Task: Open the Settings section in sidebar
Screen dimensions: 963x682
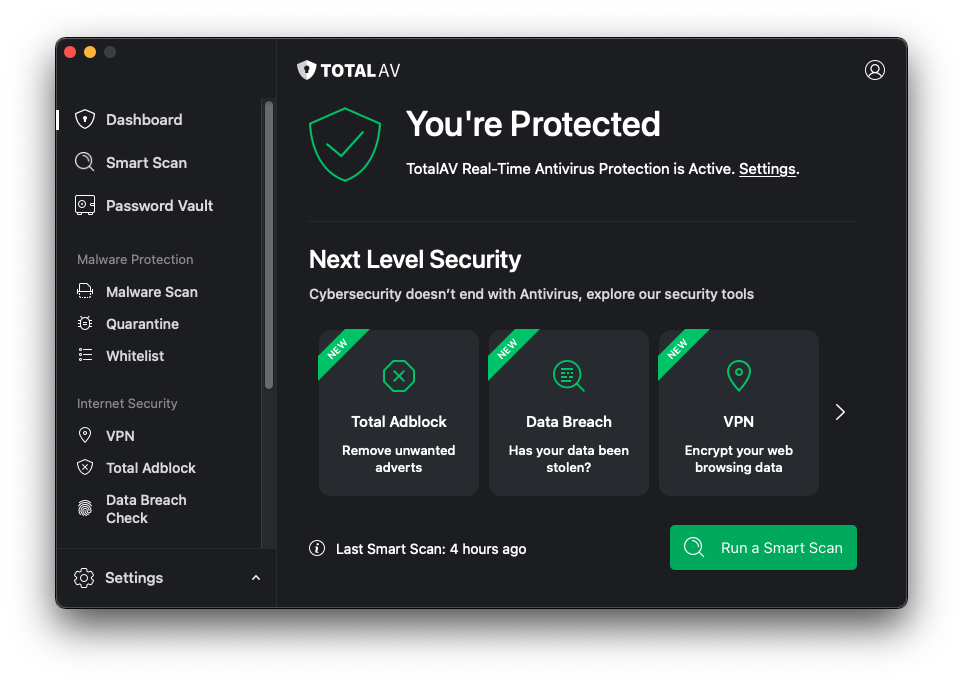Action: pos(134,578)
